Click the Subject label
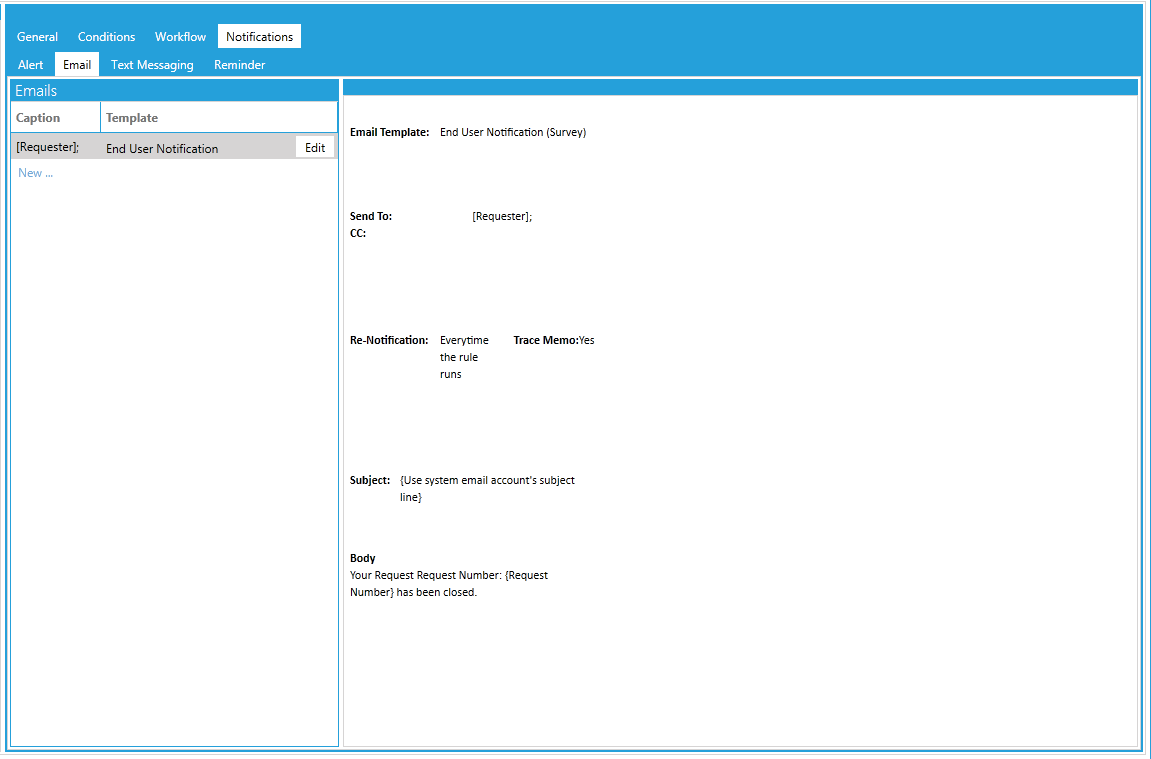This screenshot has width=1151, height=759. [x=370, y=481]
